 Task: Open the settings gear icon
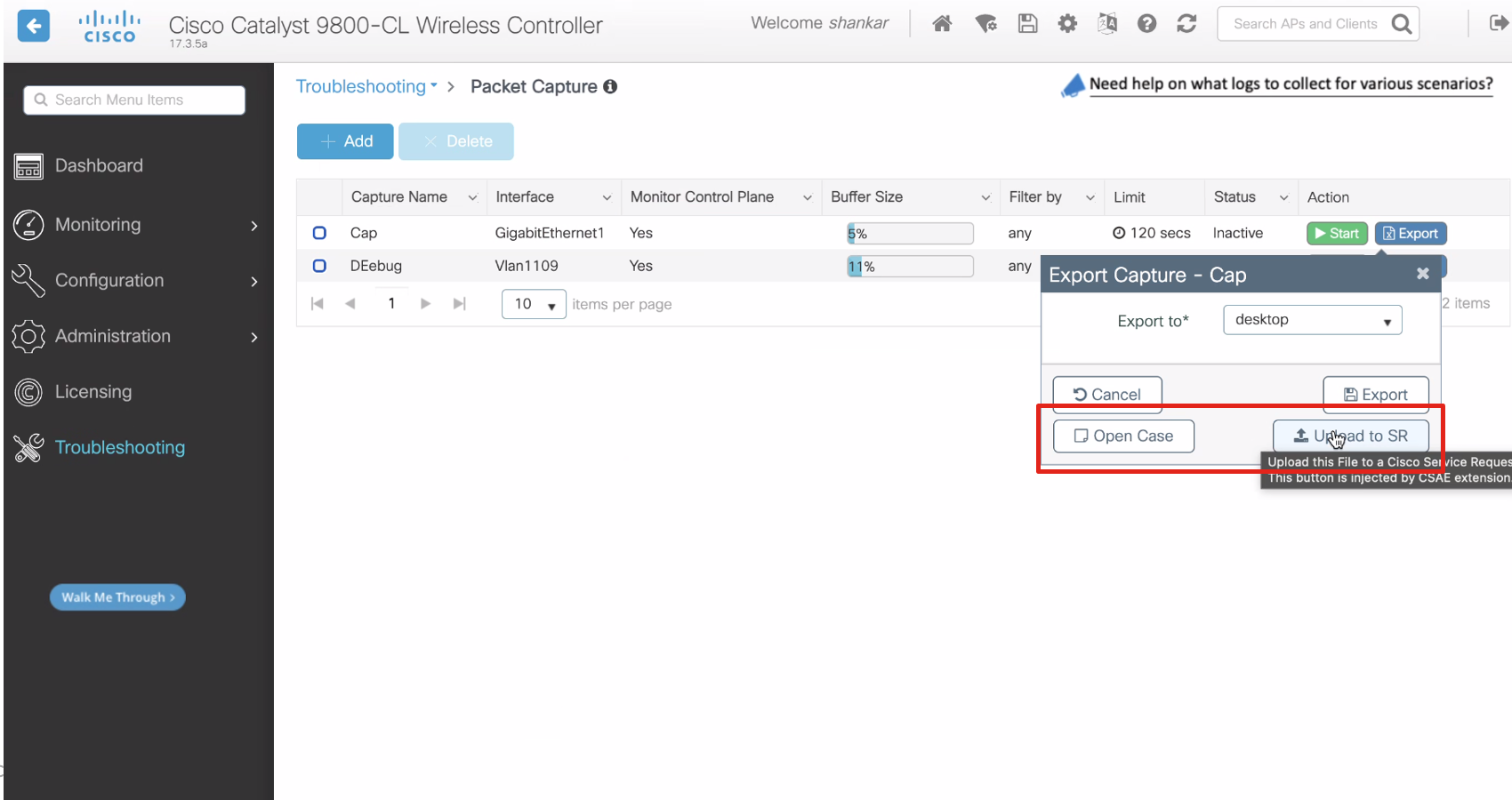[x=1067, y=24]
